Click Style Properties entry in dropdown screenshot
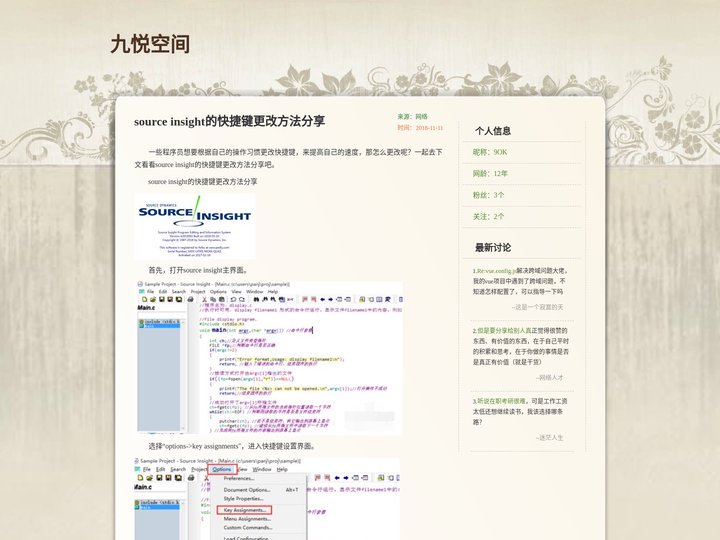The image size is (720, 540). tap(243, 498)
